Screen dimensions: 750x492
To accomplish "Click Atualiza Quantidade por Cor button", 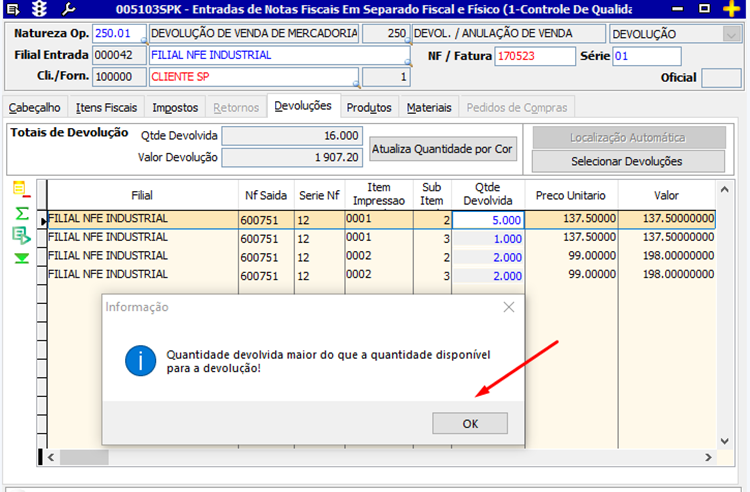I will point(442,149).
